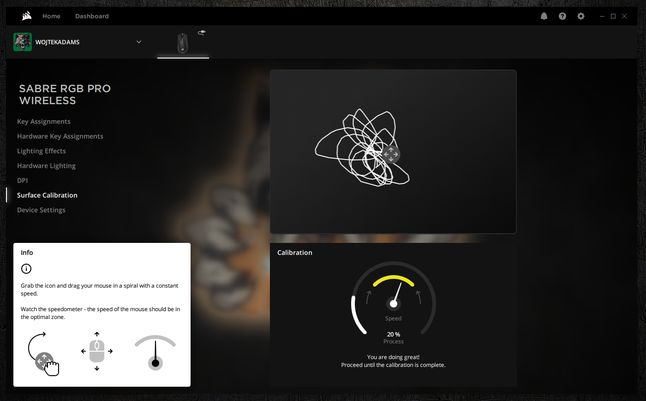Click the Calibration panel heading

pos(295,253)
